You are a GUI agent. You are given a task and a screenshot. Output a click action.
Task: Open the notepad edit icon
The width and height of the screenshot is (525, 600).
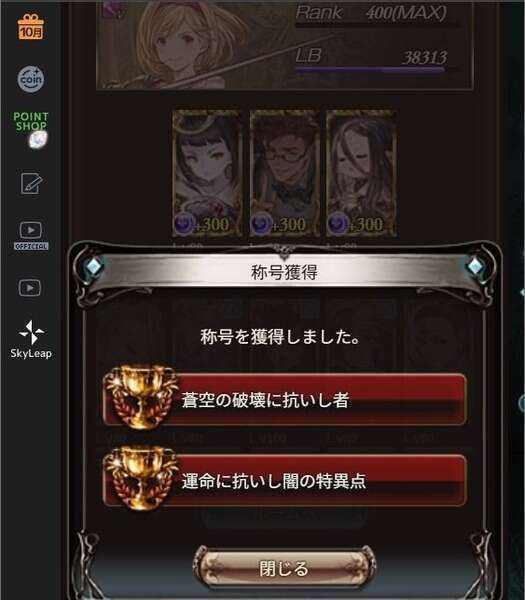pyautogui.click(x=31, y=183)
